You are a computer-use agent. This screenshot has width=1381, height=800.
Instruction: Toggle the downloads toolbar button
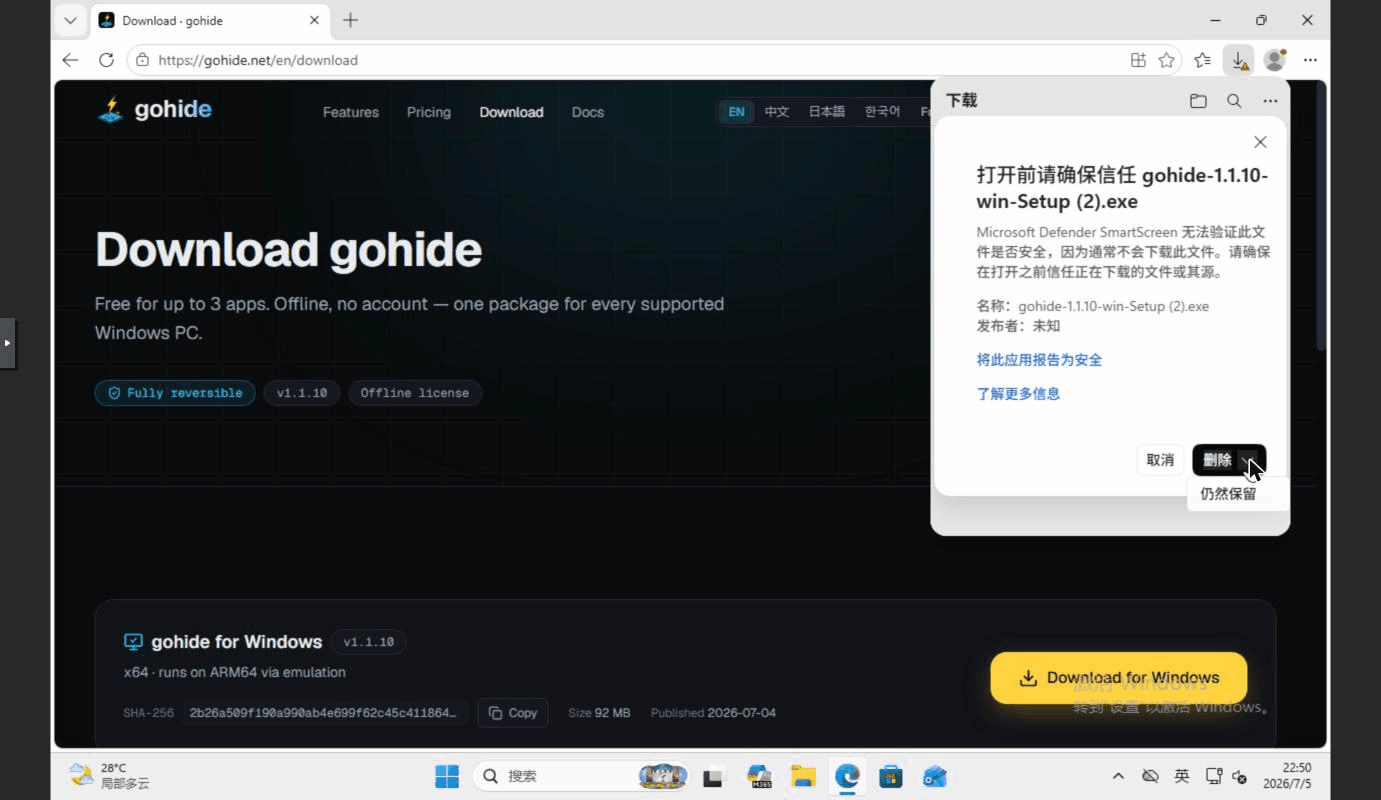pos(1239,60)
